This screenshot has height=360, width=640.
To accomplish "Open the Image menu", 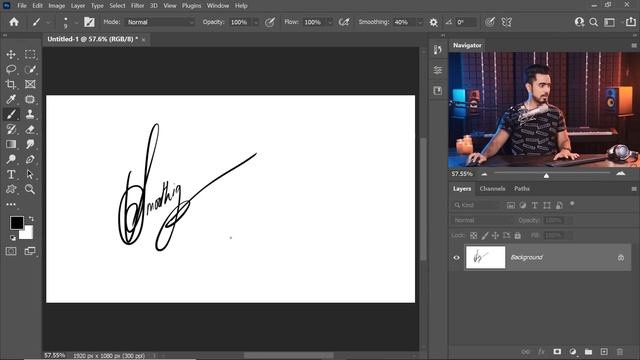I will click(x=57, y=6).
